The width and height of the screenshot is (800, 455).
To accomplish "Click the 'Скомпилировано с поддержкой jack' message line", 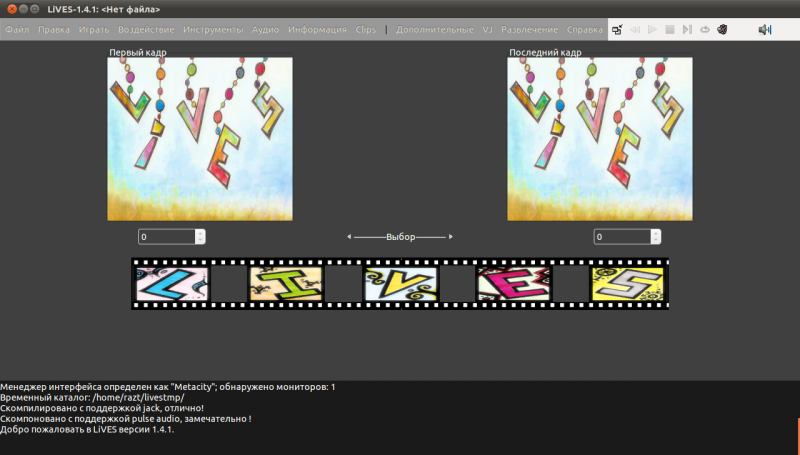I will (x=102, y=408).
